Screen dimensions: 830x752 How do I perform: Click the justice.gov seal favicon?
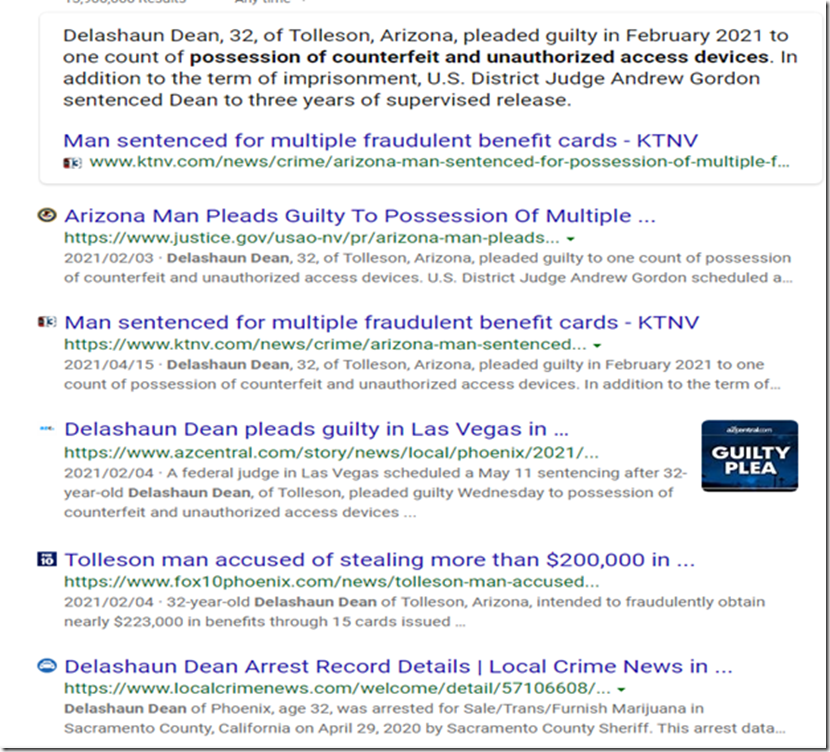tap(46, 215)
